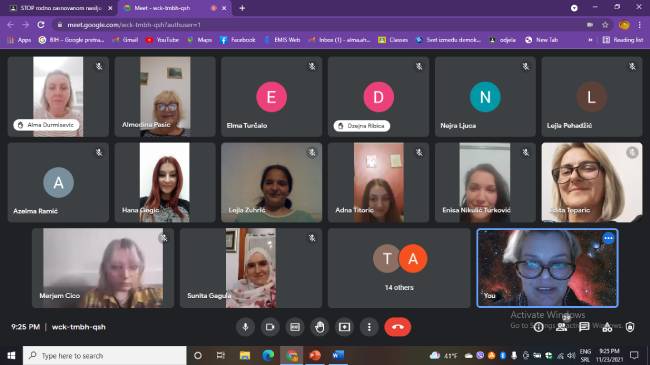650x365 pixels.
Task: Open host controls shield icon
Action: click(x=630, y=327)
